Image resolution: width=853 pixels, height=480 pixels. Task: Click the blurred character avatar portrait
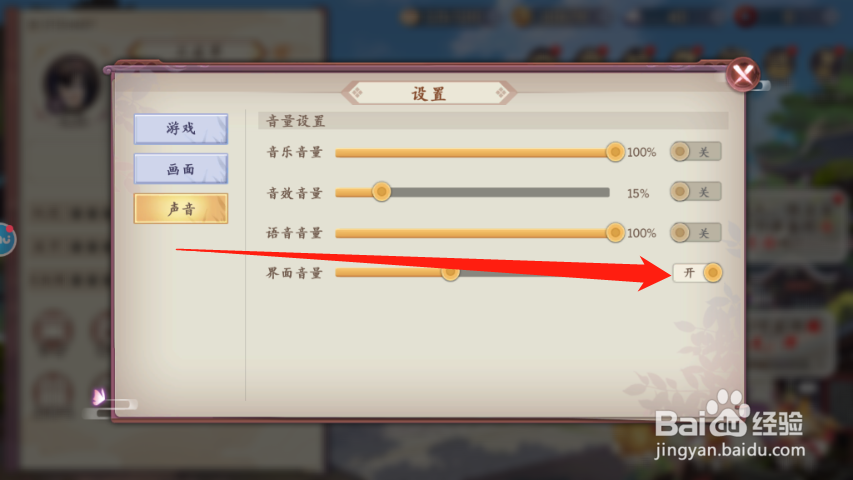coord(71,85)
